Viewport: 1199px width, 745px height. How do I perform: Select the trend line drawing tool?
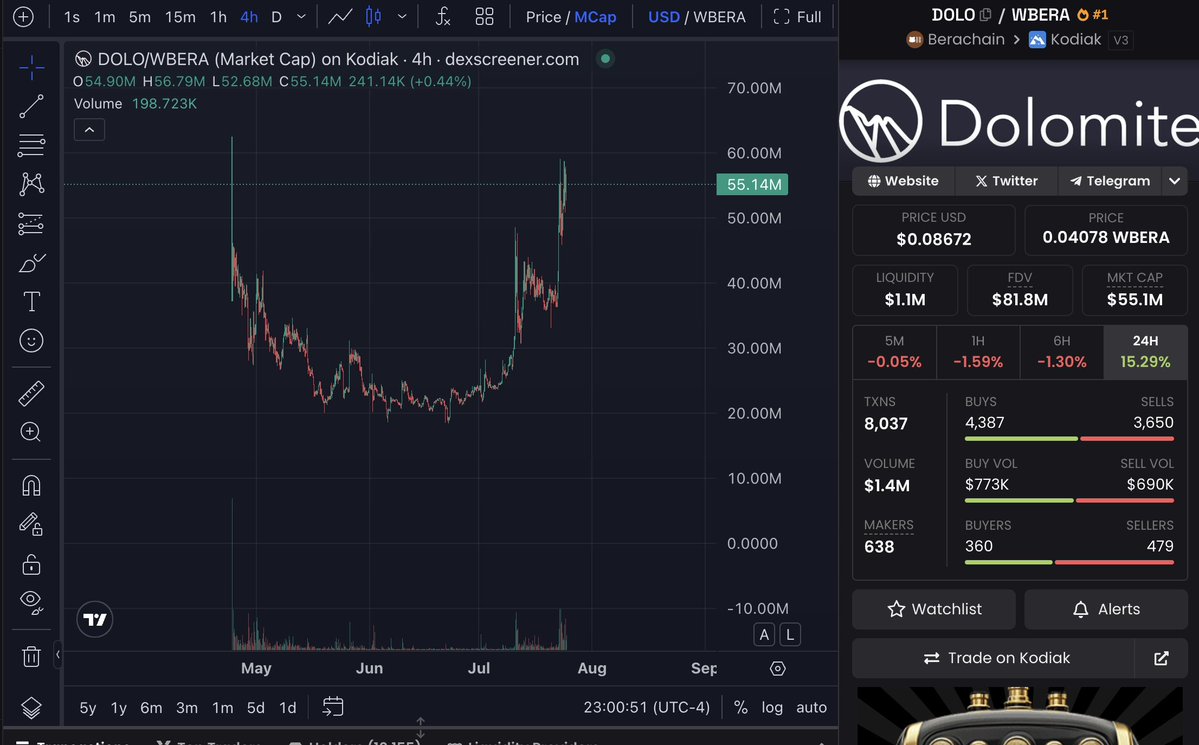[31, 106]
